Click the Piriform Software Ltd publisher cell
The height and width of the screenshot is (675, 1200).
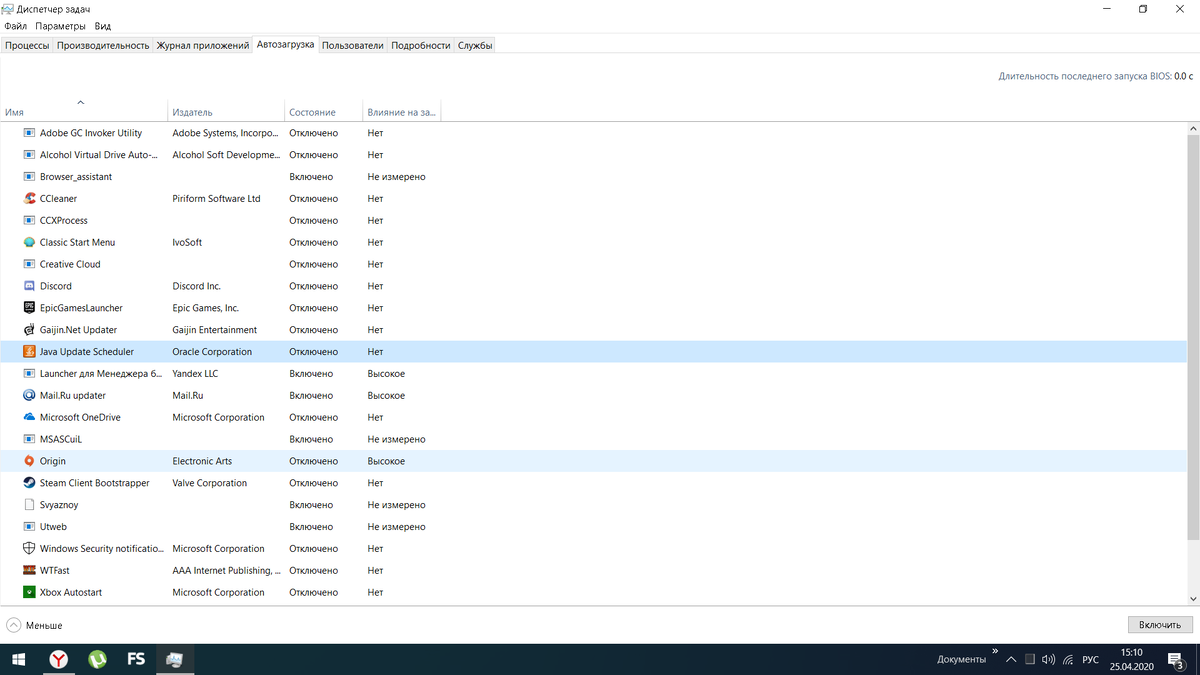click(216, 199)
